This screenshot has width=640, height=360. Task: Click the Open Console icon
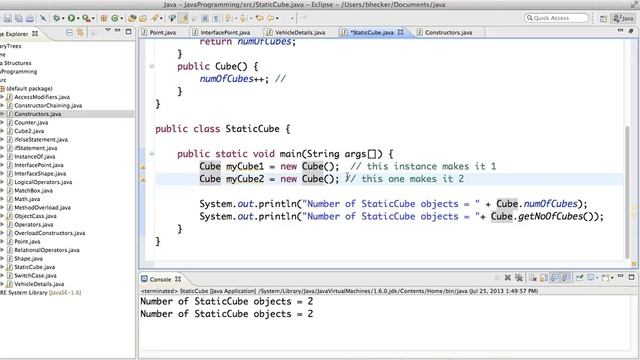[606, 278]
